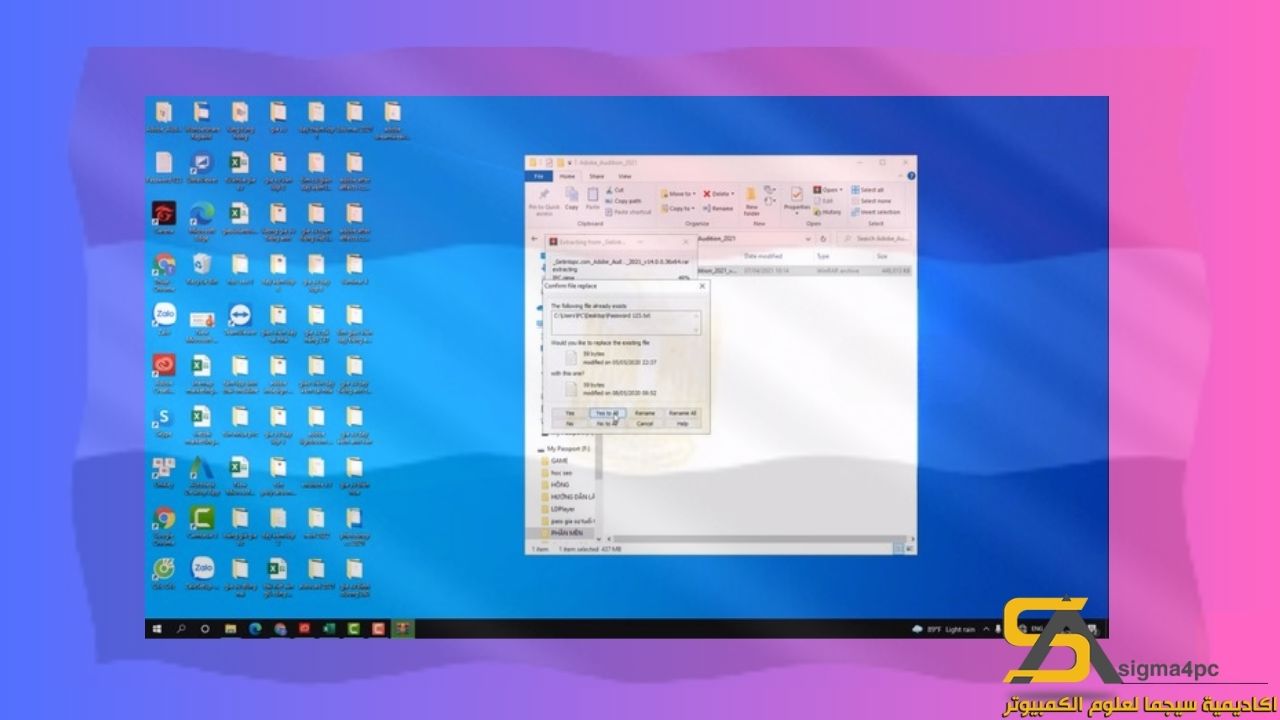Click Paste shortcut in the ribbon
Screen dimensions: 1280x720
(x=629, y=212)
